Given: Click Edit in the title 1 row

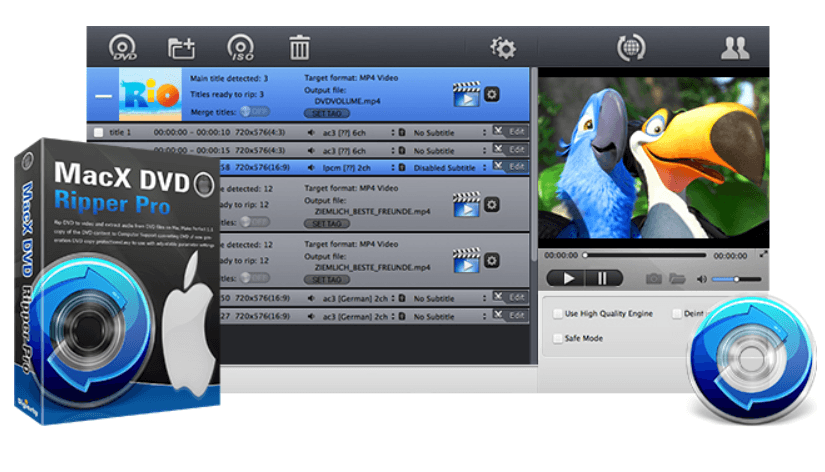Looking at the screenshot, I should [x=517, y=132].
